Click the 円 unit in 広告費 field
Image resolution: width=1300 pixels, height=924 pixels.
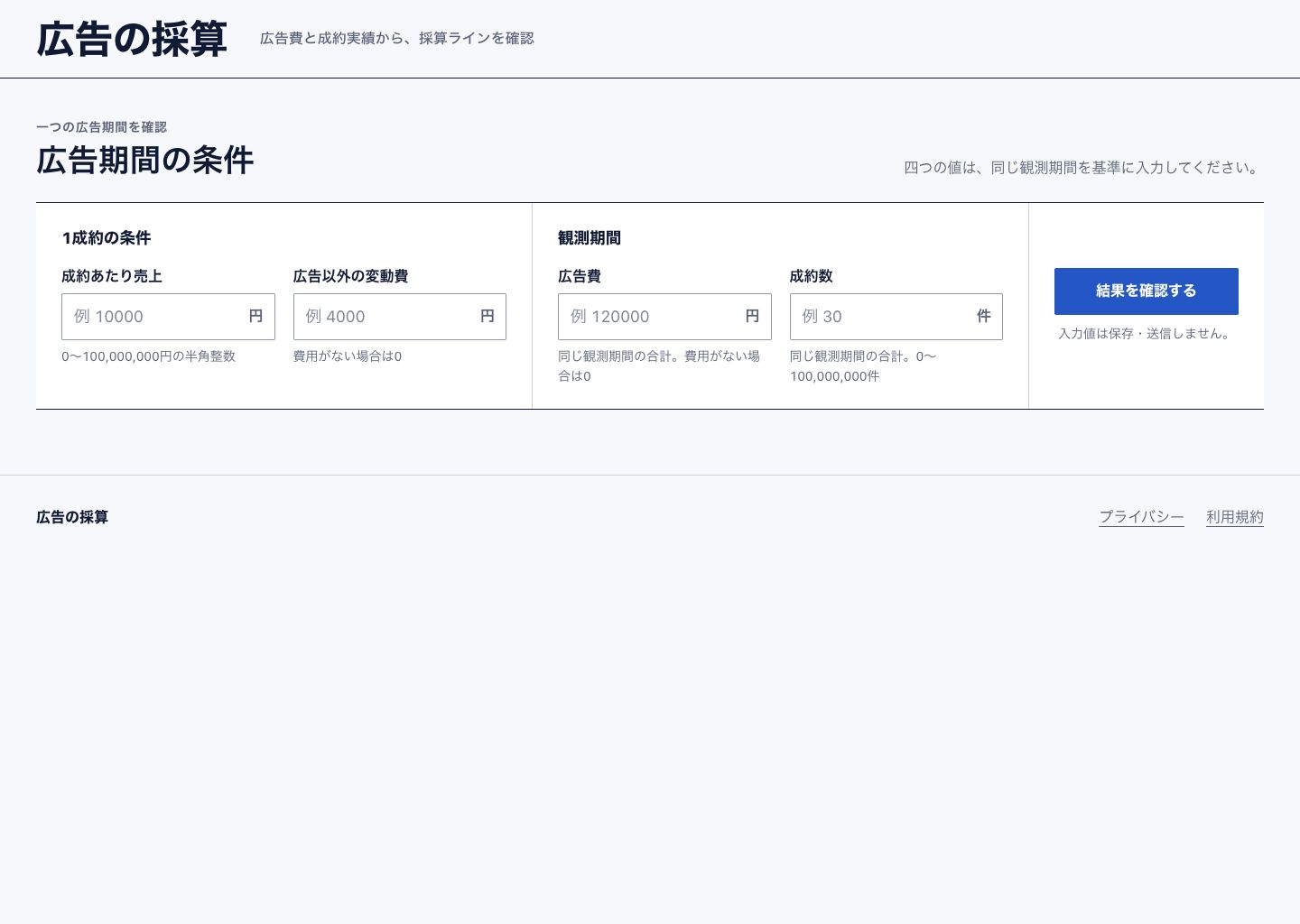[x=752, y=317]
